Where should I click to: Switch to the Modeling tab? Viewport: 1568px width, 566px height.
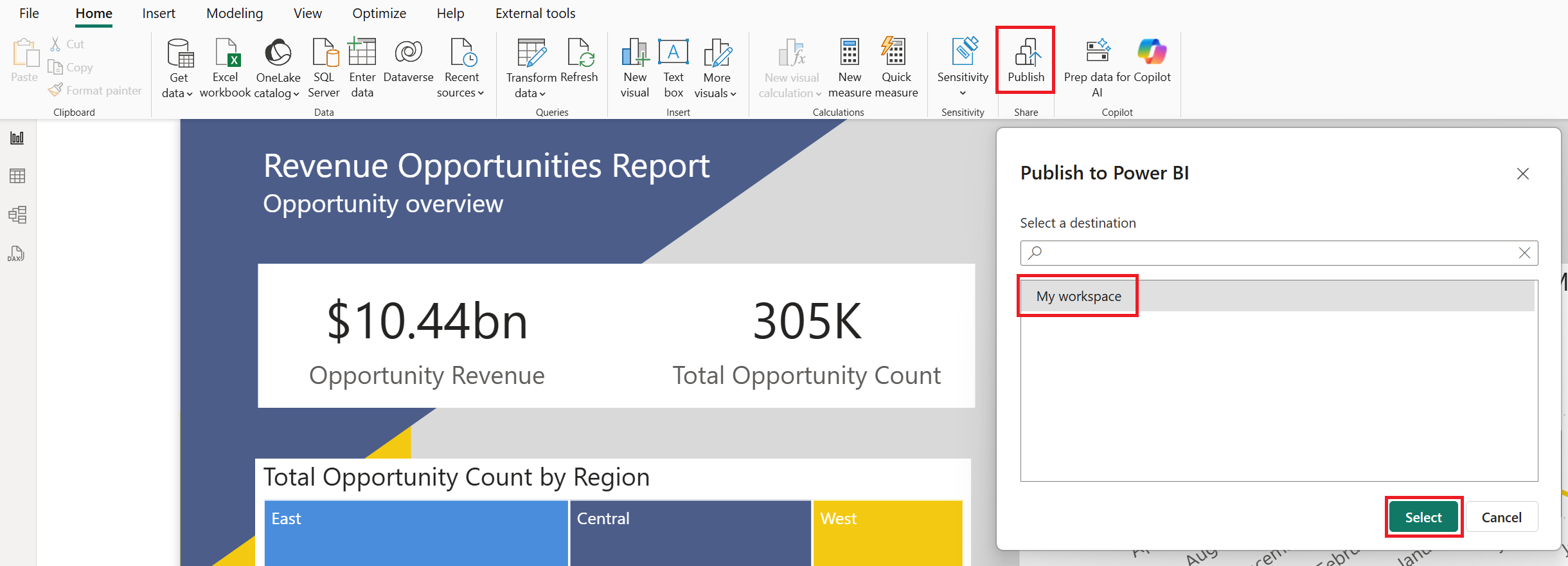coord(235,14)
